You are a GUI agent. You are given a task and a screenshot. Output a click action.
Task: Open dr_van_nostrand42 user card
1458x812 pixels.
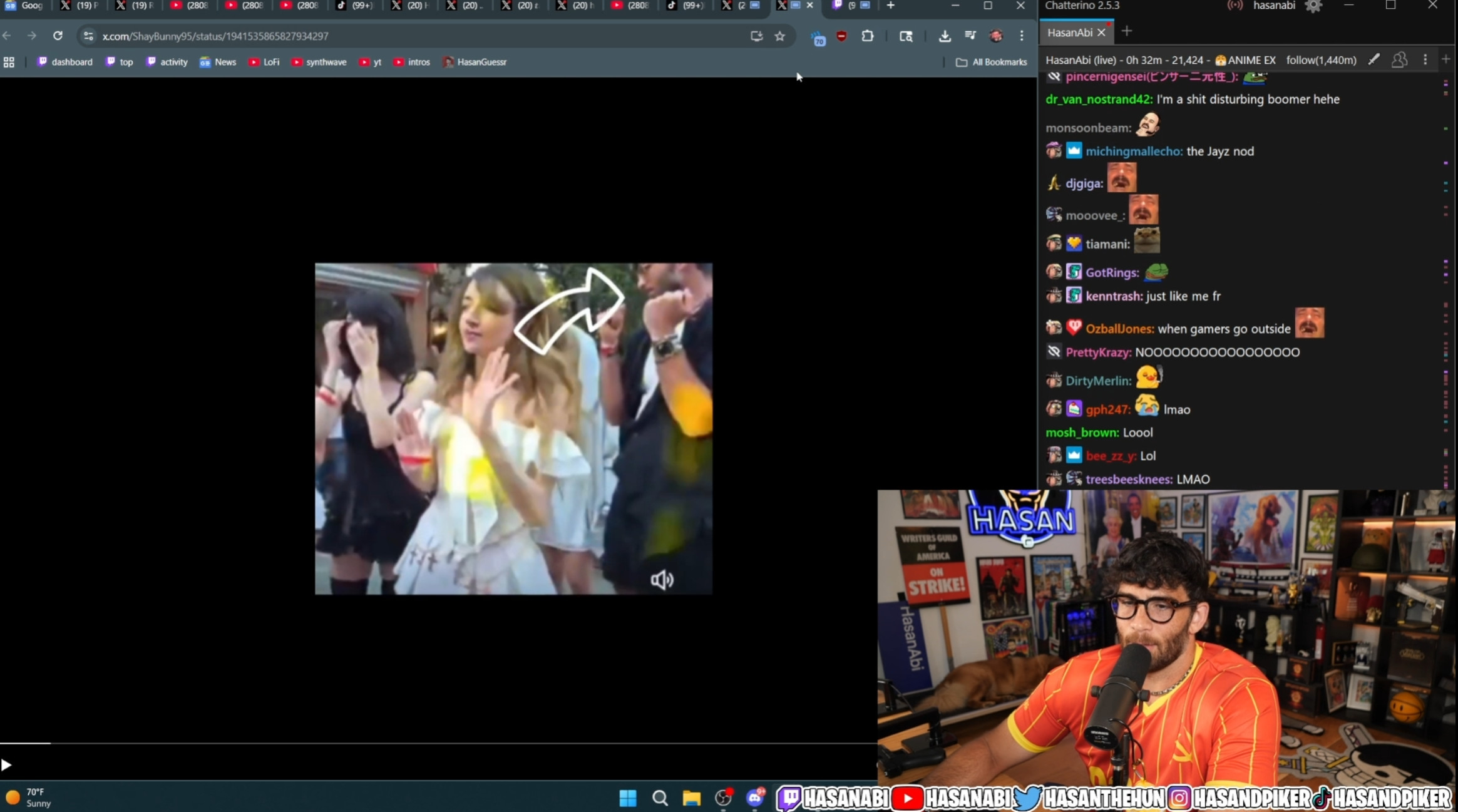click(1099, 100)
